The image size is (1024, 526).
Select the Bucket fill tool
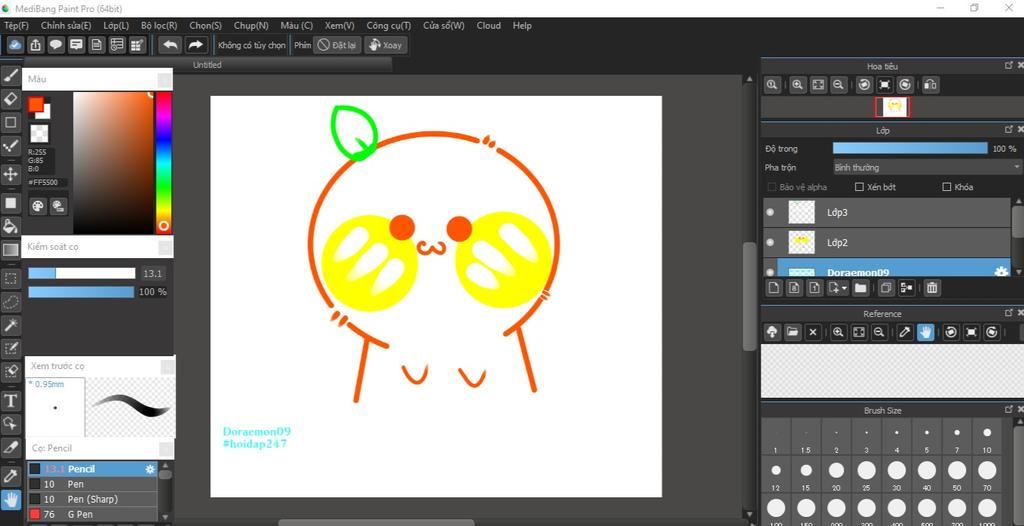tap(11, 226)
